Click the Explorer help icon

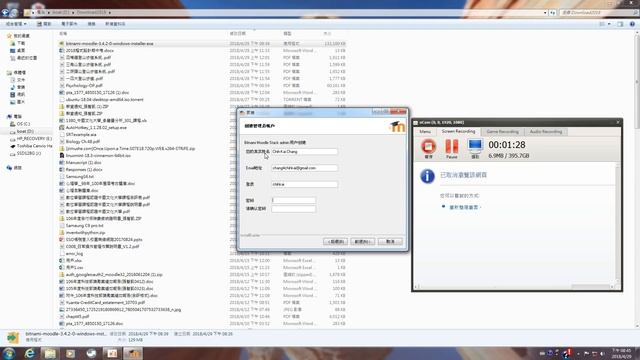632,24
